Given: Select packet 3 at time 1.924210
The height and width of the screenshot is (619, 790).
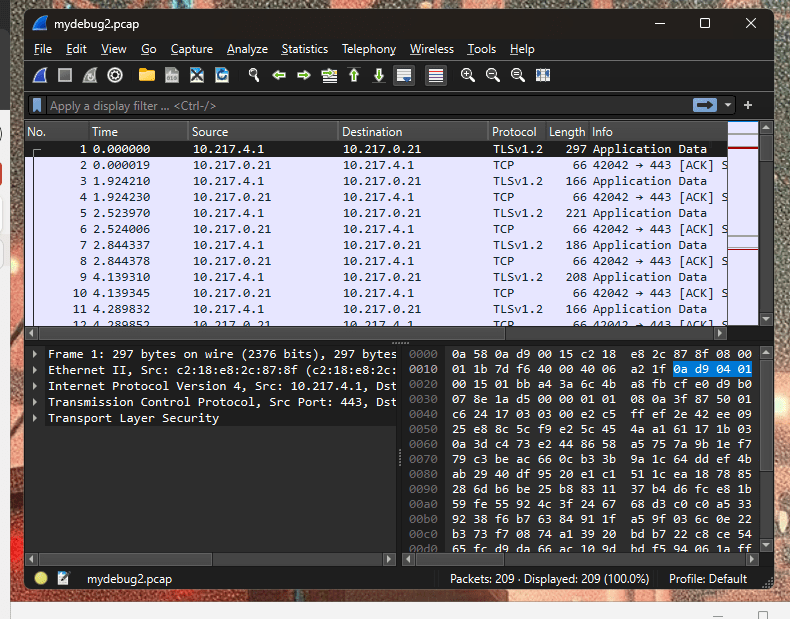Looking at the screenshot, I should 376,181.
